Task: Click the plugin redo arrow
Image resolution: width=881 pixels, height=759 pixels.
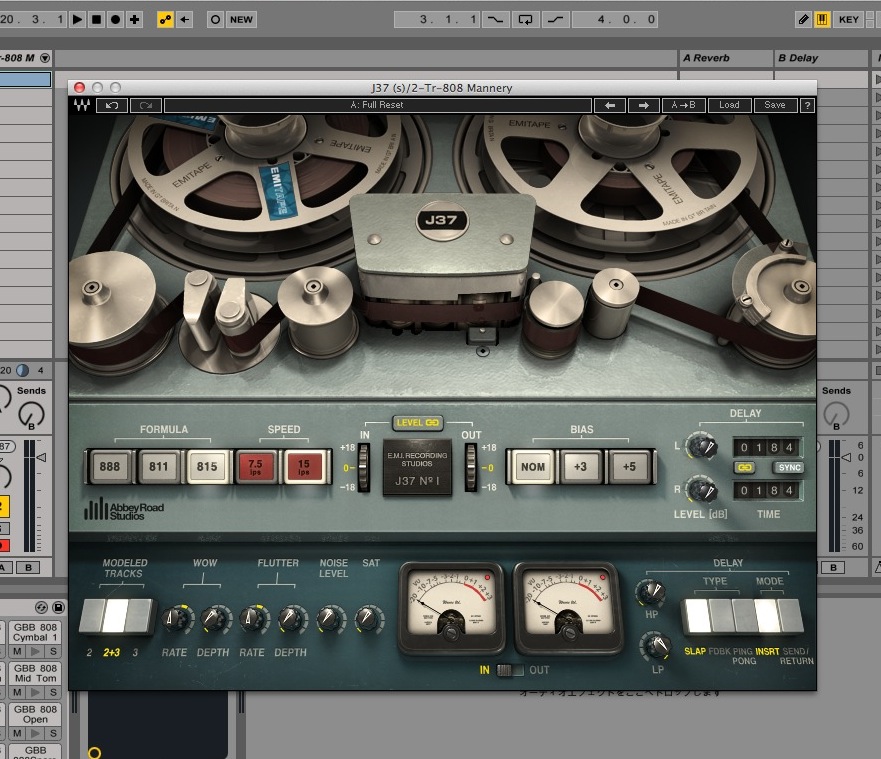Action: click(x=146, y=105)
